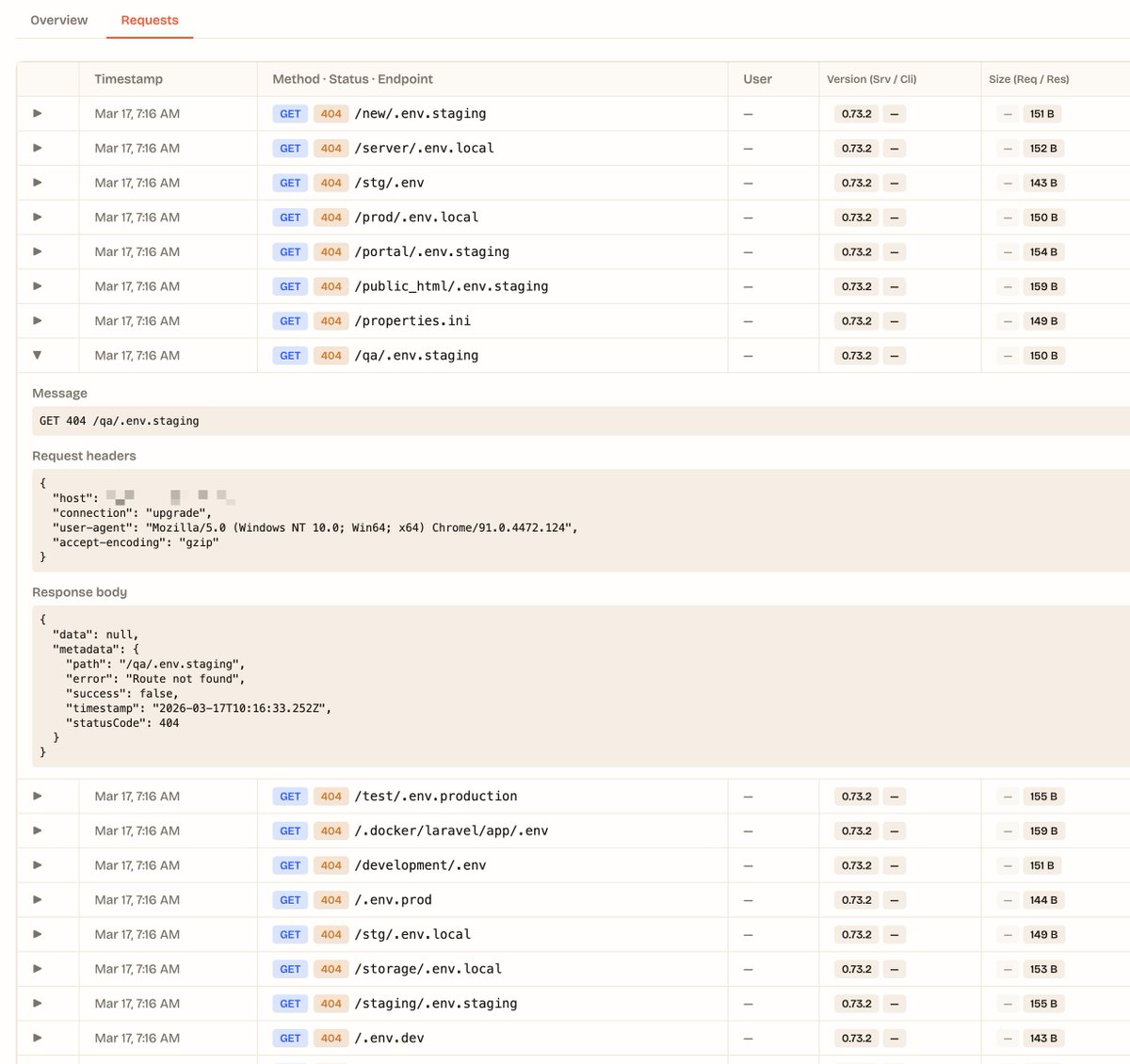
Task: Click the /.env.dev endpoint text
Action: coord(389,1038)
